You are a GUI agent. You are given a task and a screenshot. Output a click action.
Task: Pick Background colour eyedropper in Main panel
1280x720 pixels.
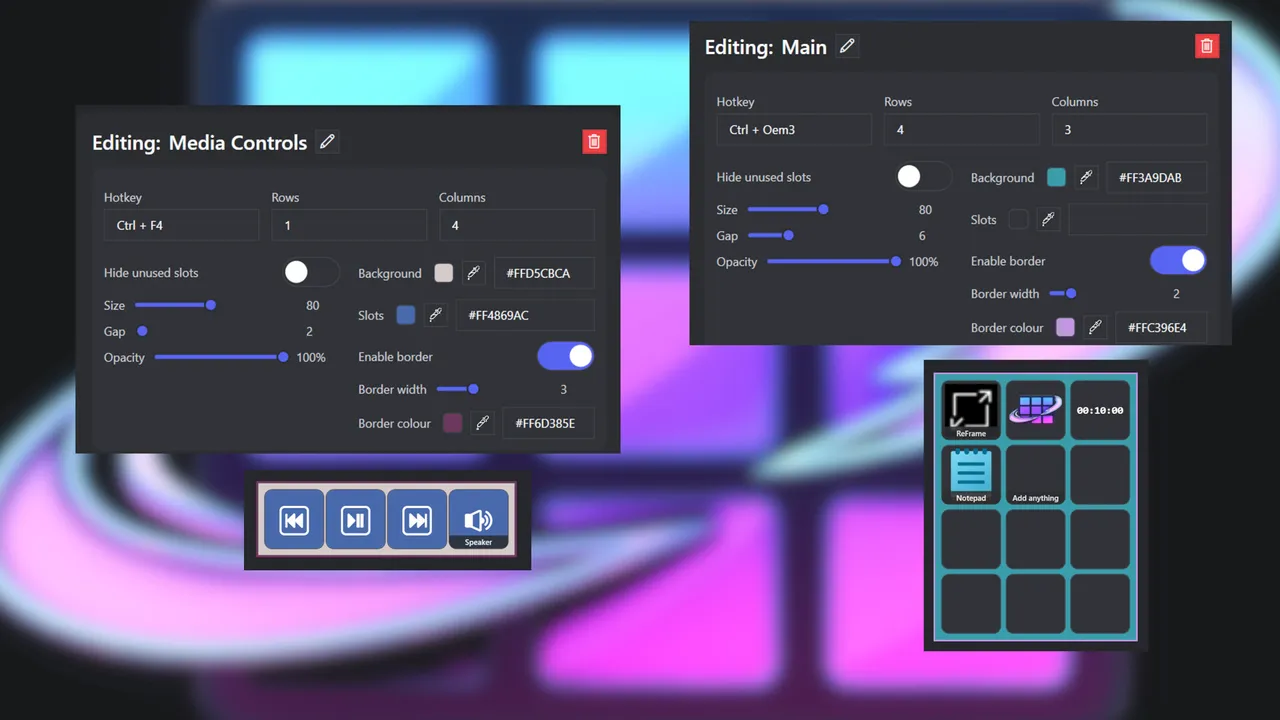1086,177
